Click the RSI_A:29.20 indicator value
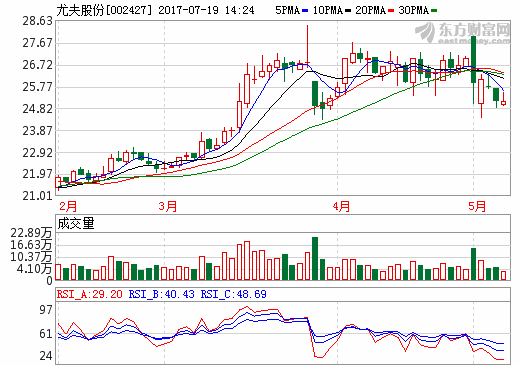Viewport: 520px width, 365px height. [90, 294]
